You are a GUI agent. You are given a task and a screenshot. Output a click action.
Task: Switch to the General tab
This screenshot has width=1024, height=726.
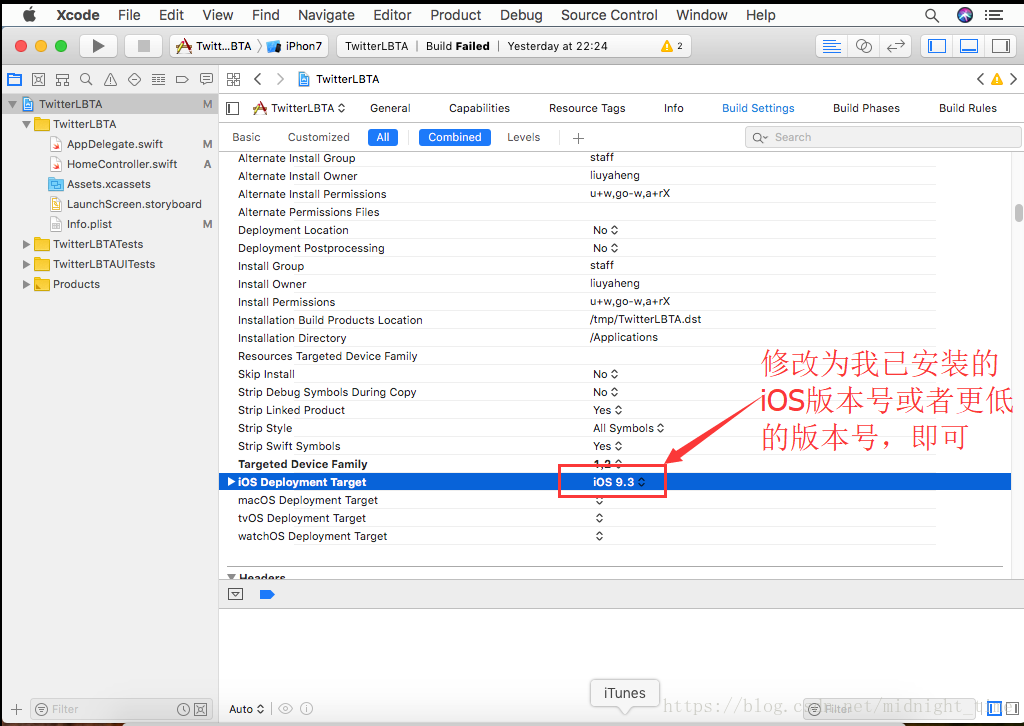pyautogui.click(x=390, y=108)
